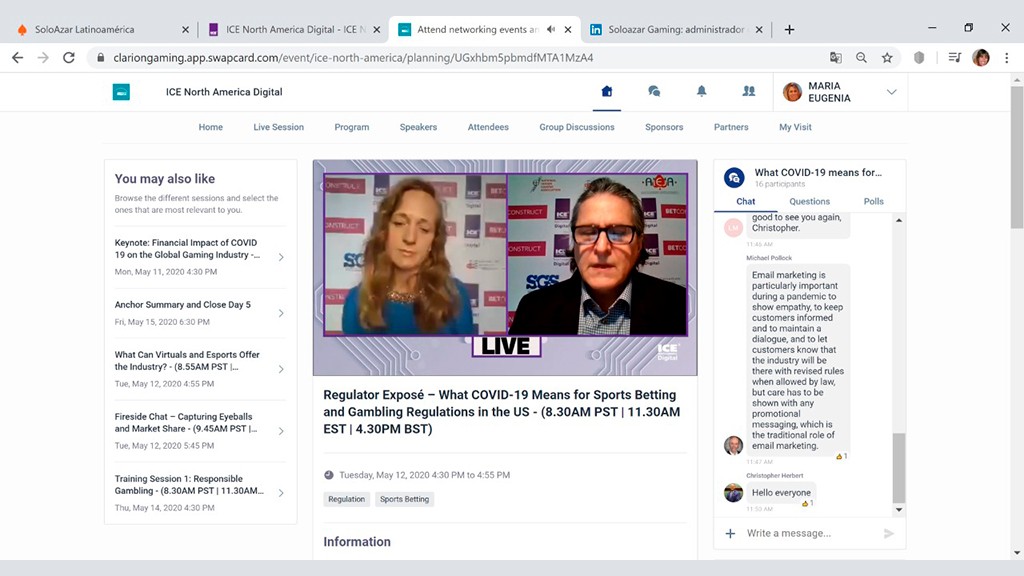Open the Partners page

click(x=731, y=127)
